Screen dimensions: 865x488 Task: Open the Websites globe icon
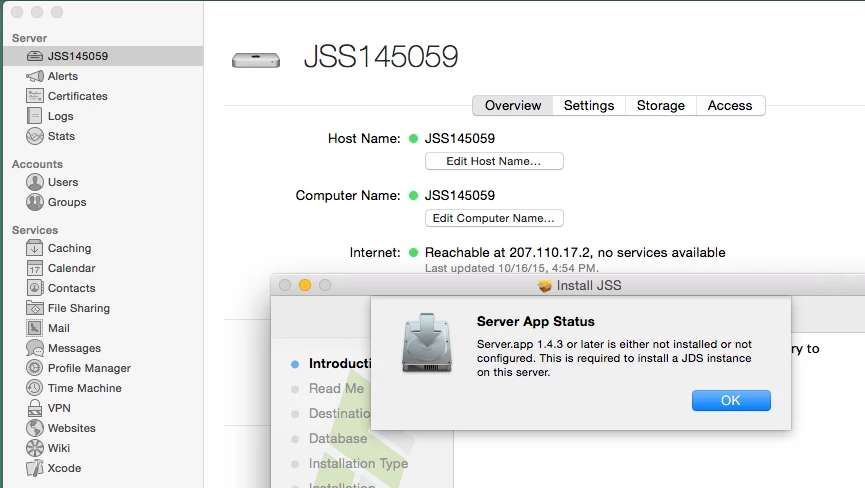[x=34, y=428]
